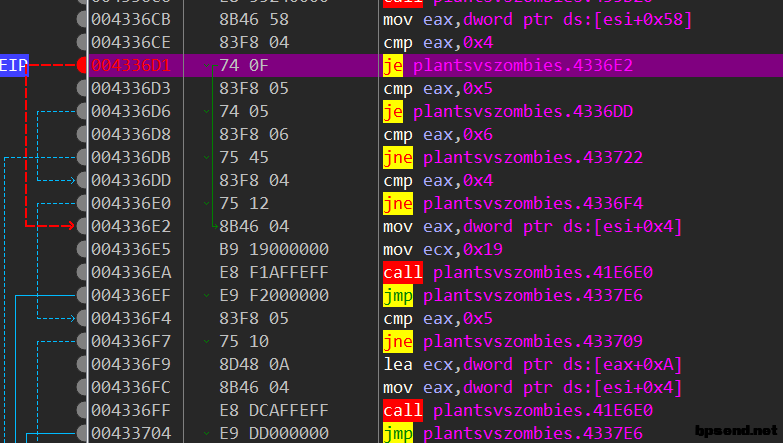Viewport: 783px width, 443px height.
Task: Click bytes '75 10'
Action: 244,341
